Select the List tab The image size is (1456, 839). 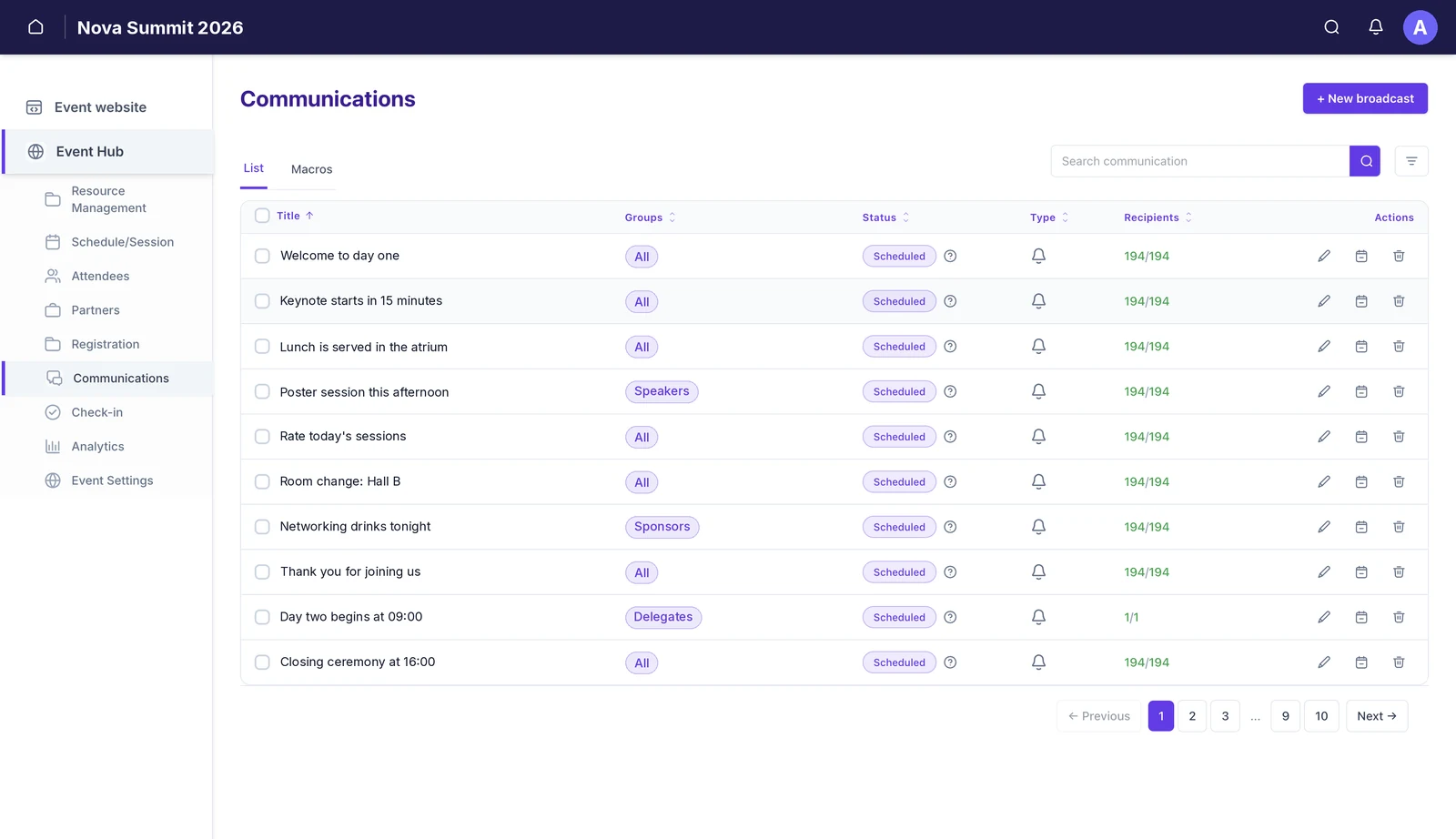(254, 168)
